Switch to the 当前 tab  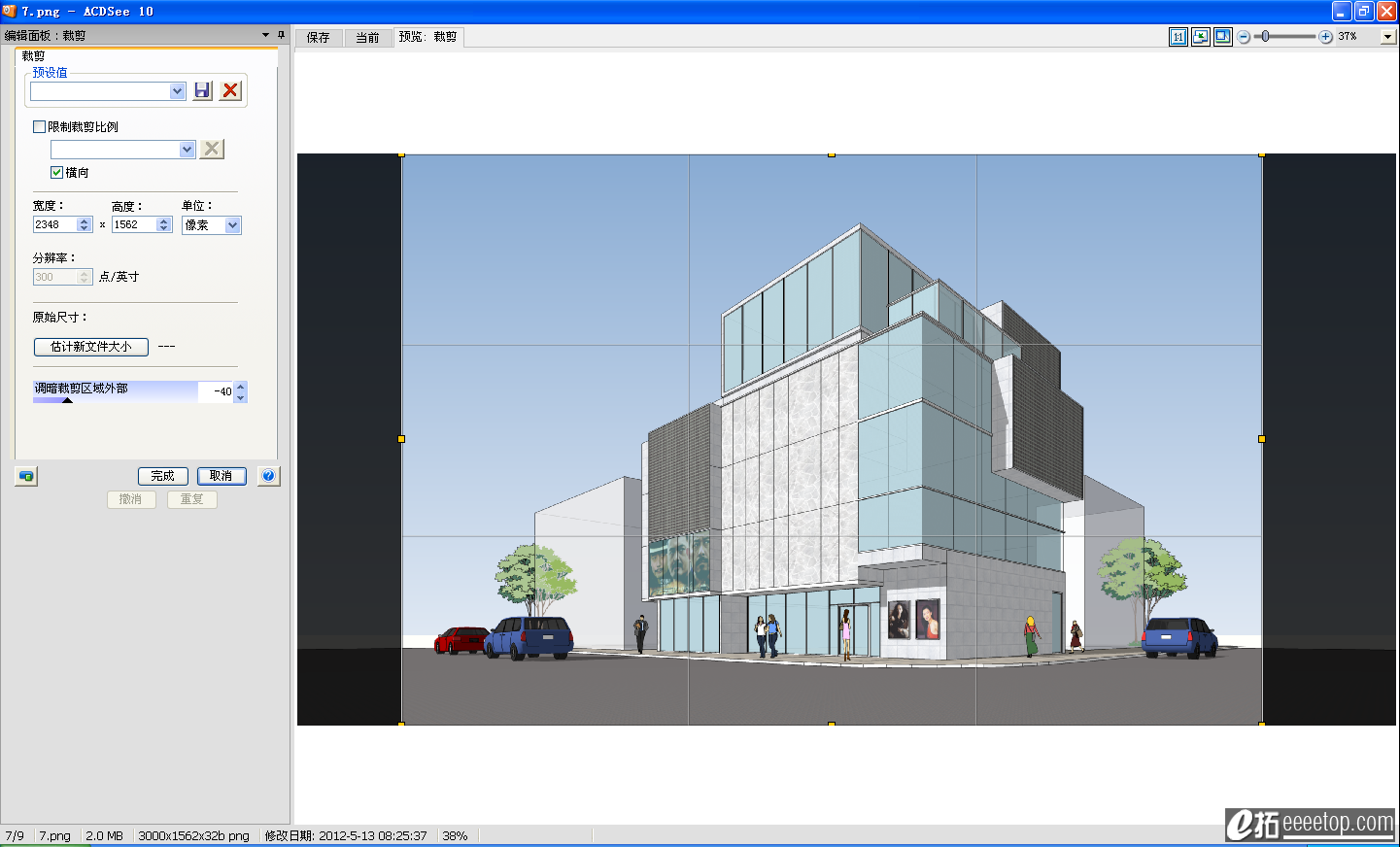pos(367,38)
